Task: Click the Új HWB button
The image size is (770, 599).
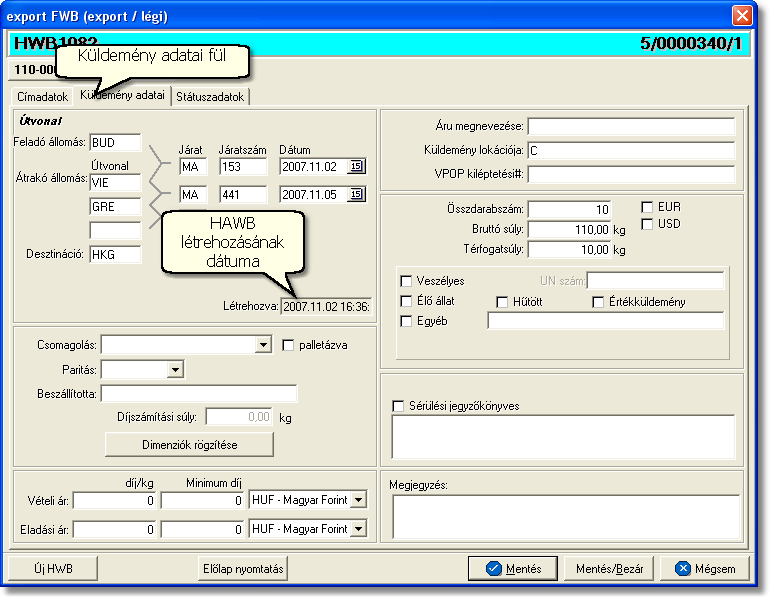Action: click(53, 569)
